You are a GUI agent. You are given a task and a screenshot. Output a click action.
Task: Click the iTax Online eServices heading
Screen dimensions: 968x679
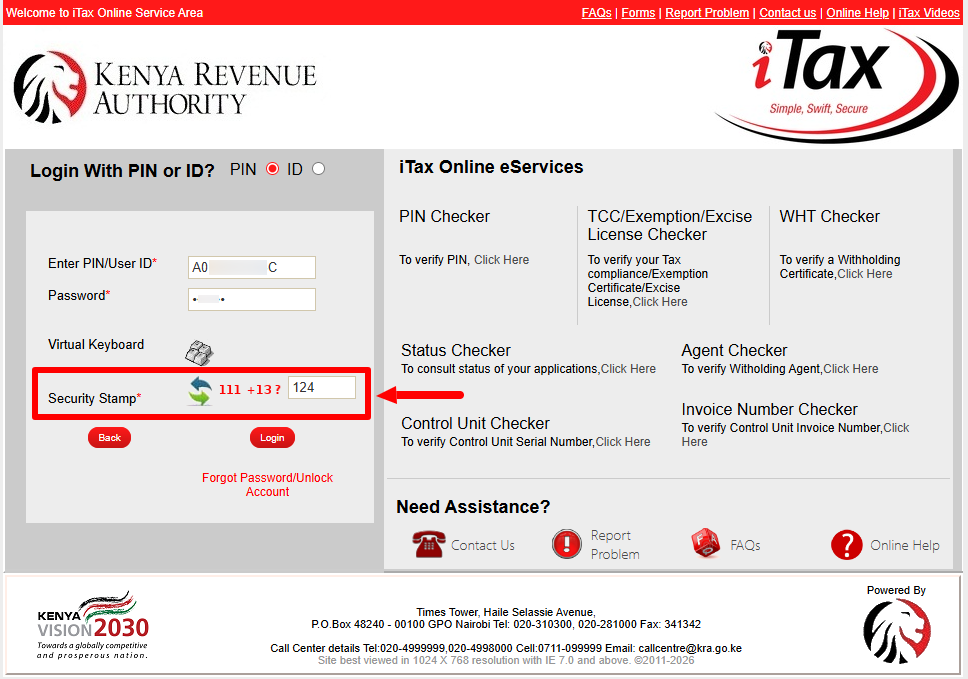pyautogui.click(x=491, y=167)
